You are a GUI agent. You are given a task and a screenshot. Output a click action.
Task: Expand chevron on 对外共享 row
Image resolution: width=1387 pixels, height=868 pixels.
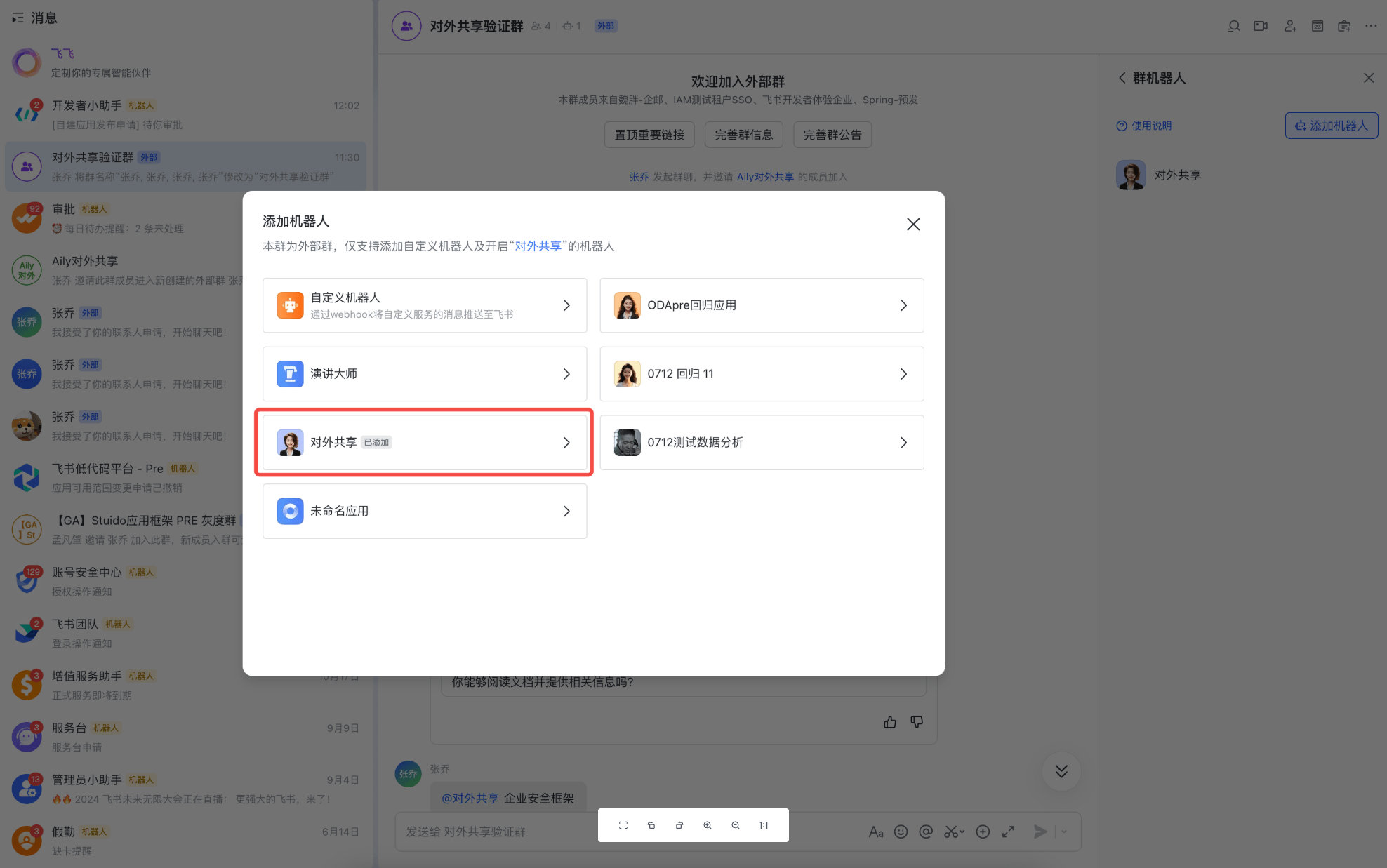tap(566, 443)
